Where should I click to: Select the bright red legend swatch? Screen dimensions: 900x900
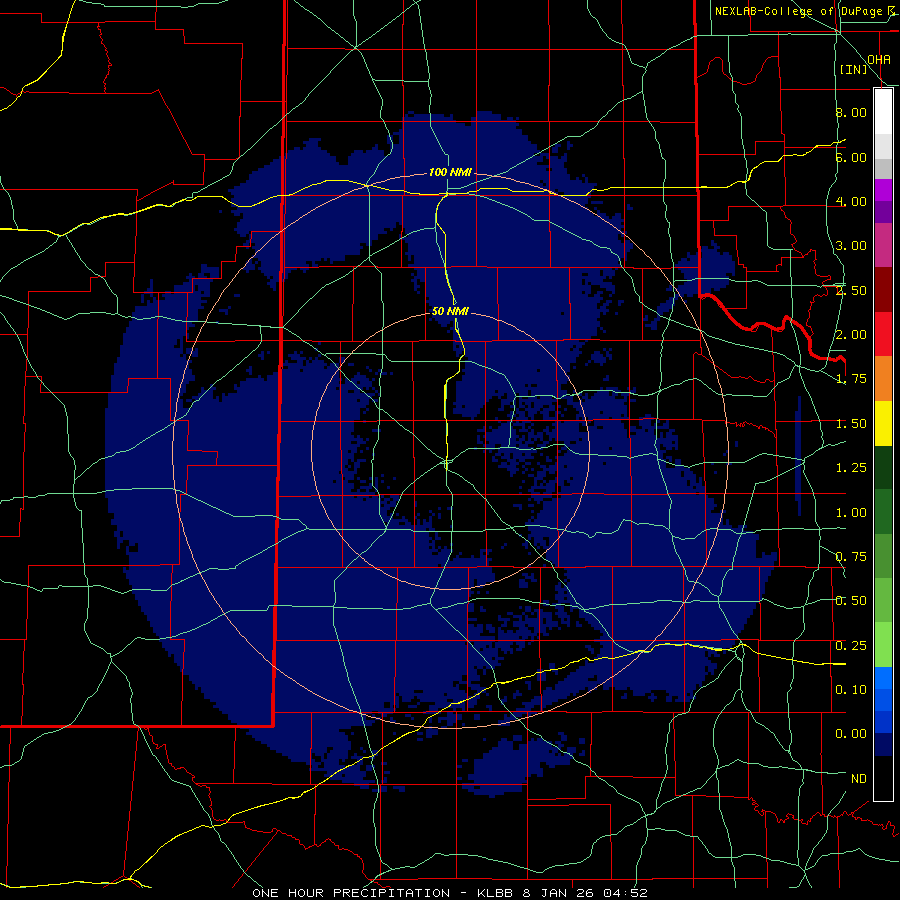pyautogui.click(x=883, y=335)
